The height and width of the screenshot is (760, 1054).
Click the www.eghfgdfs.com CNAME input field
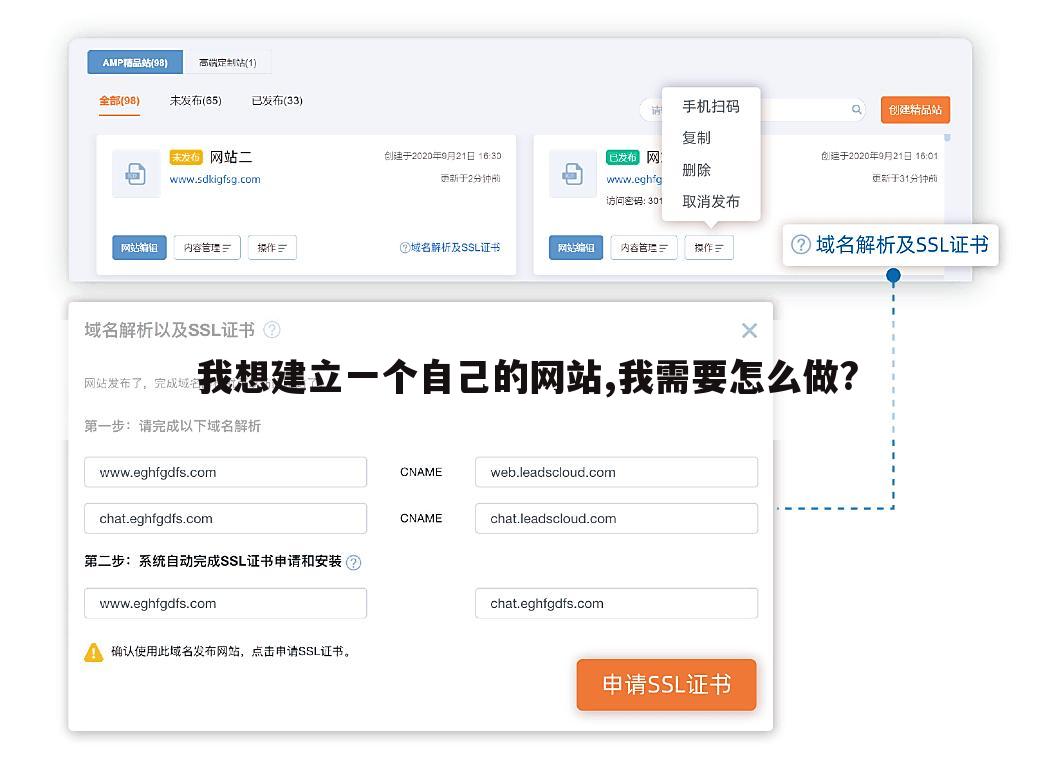point(225,472)
